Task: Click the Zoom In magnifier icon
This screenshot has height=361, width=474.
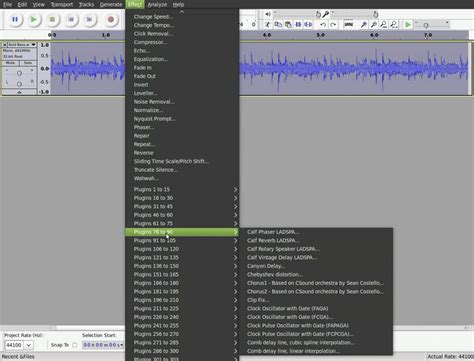Action: (364, 24)
